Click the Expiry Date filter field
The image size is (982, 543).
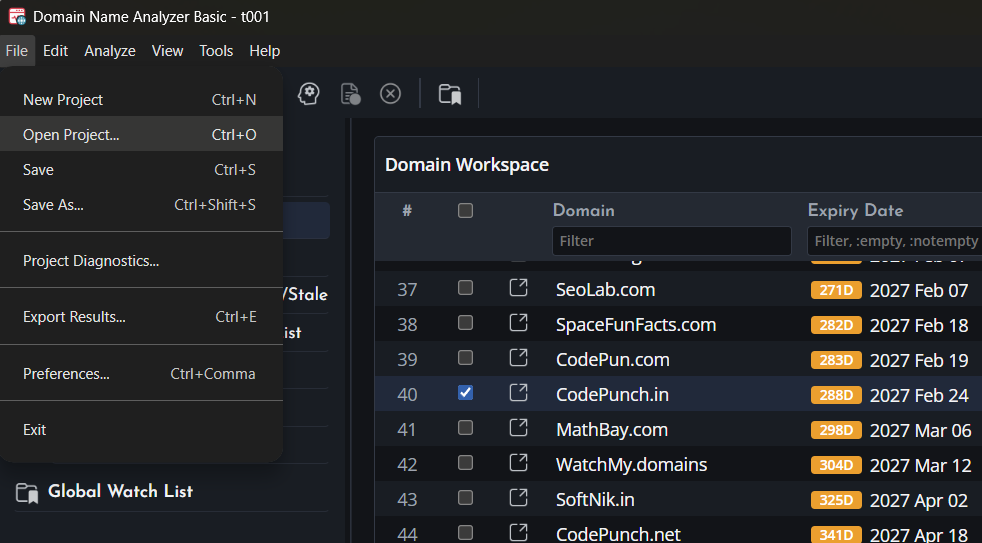895,241
